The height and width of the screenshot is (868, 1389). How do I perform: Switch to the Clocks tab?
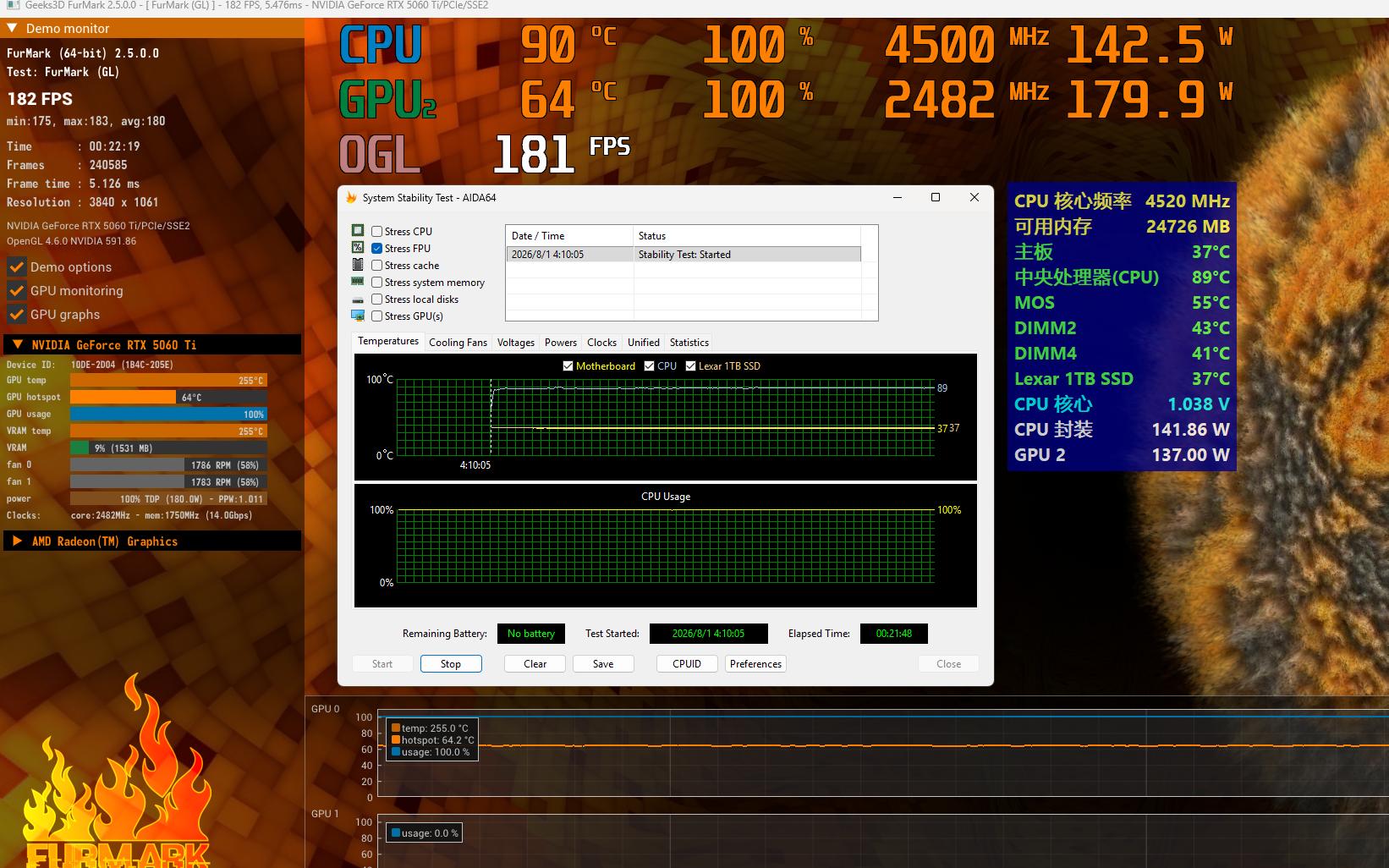pos(601,342)
